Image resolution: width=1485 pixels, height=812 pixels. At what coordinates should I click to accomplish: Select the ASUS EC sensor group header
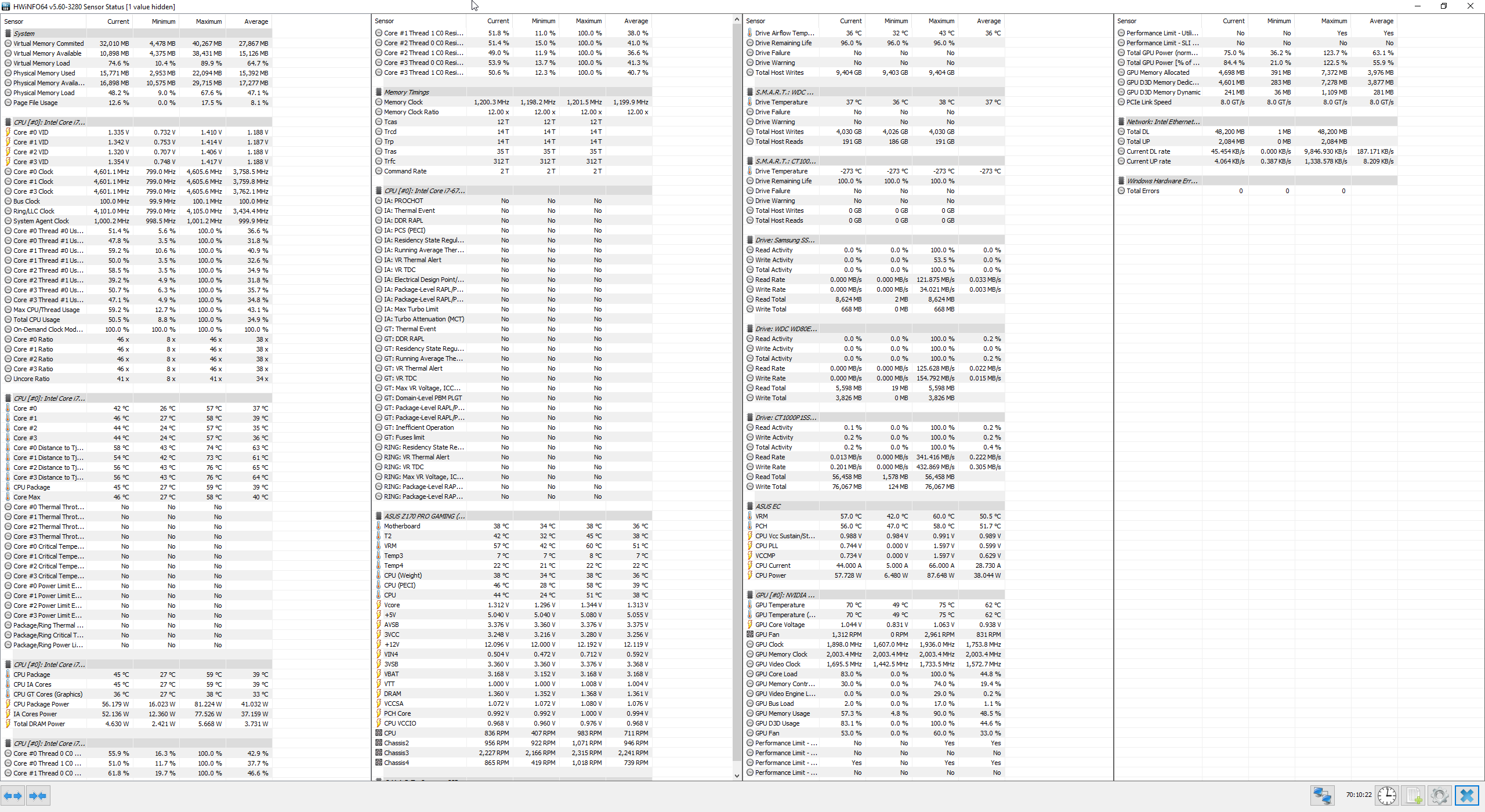coord(768,506)
